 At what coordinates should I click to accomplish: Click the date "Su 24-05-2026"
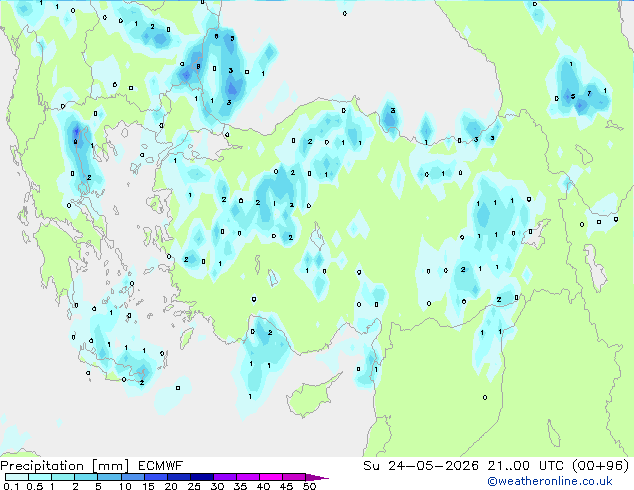(x=421, y=466)
